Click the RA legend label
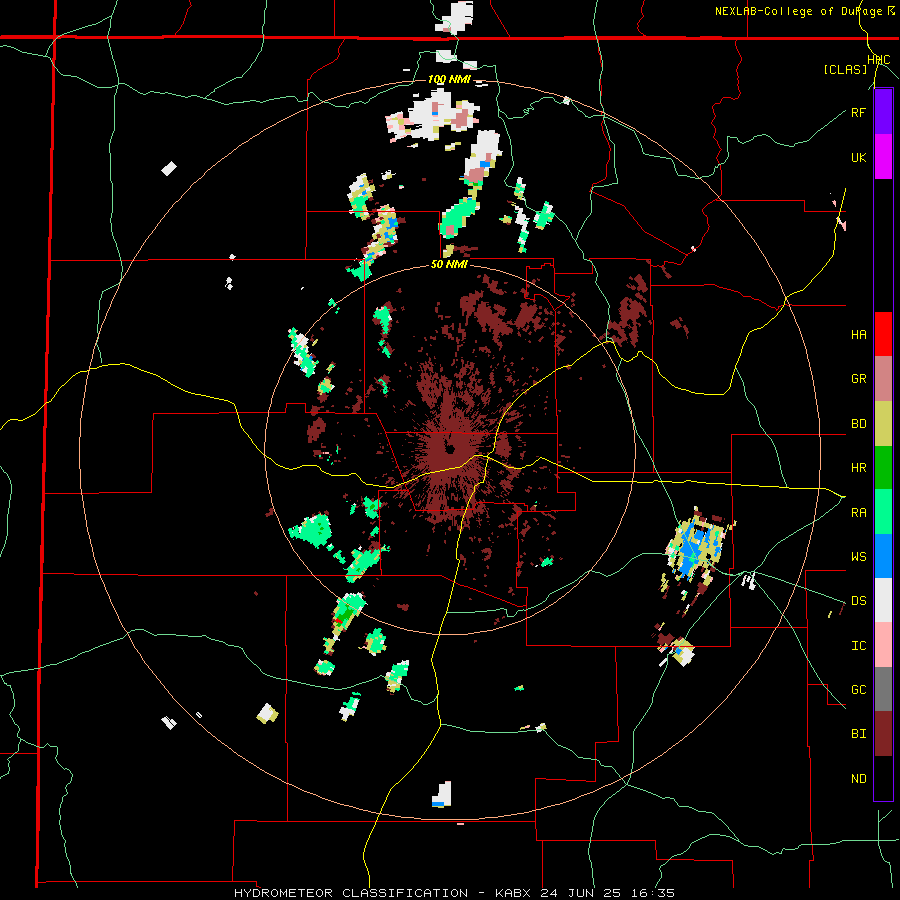This screenshot has height=900, width=900. pos(858,513)
